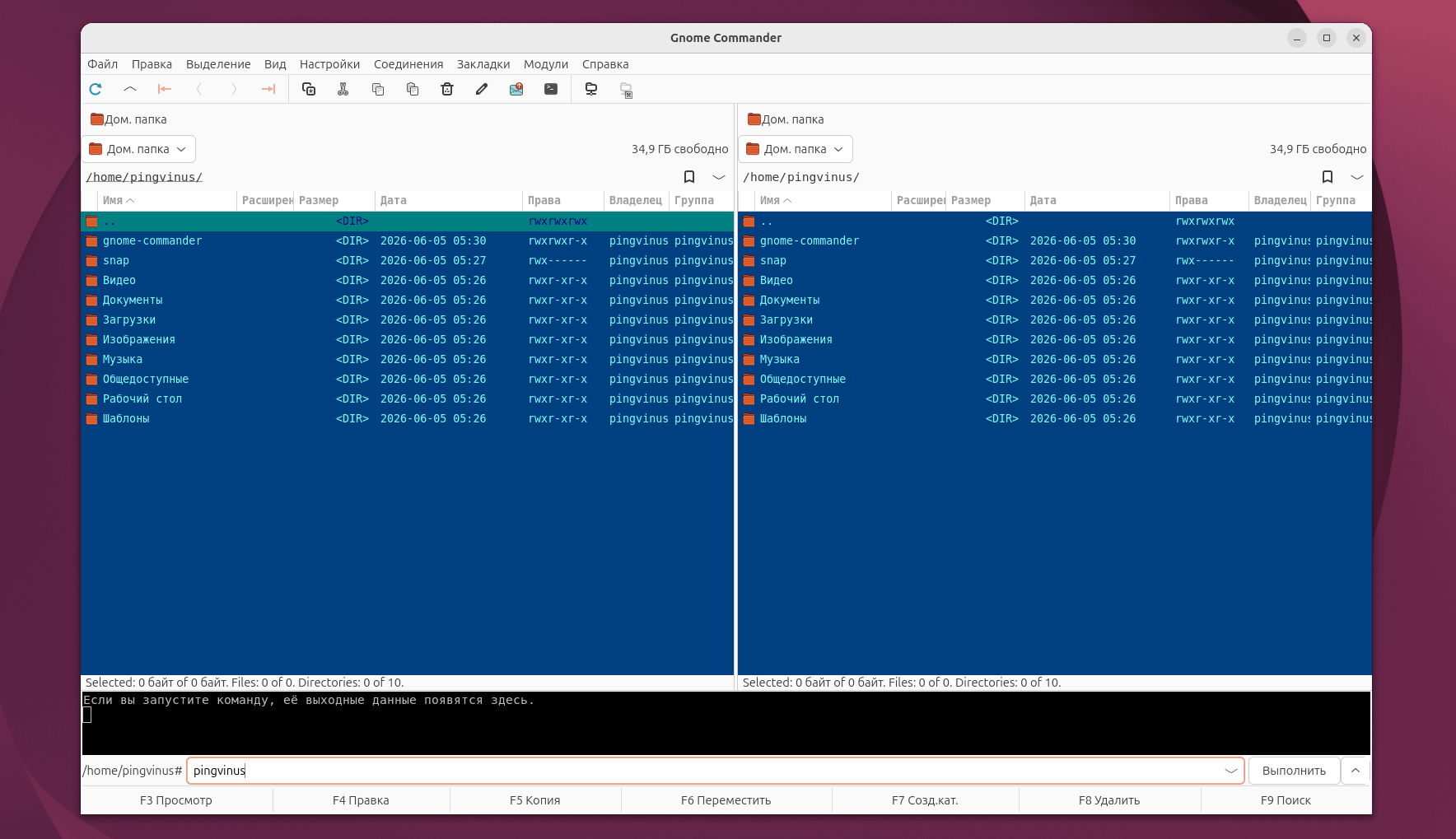This screenshot has width=1456, height=839.
Task: Click the trash Delete icon
Action: click(x=447, y=89)
